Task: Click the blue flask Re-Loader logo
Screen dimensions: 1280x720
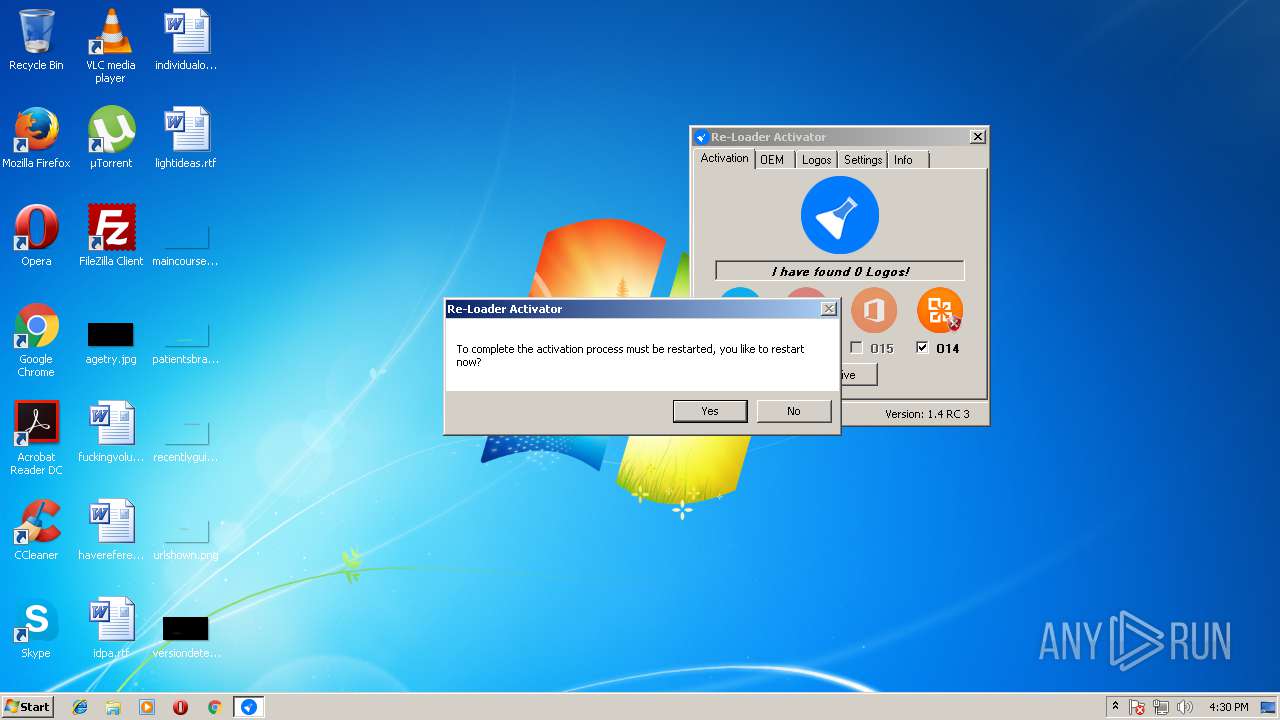Action: click(x=840, y=215)
